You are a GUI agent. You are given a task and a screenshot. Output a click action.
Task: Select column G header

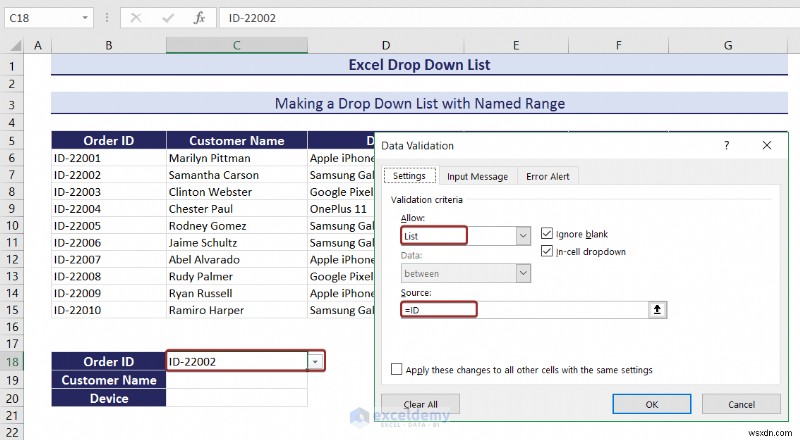[728, 45]
